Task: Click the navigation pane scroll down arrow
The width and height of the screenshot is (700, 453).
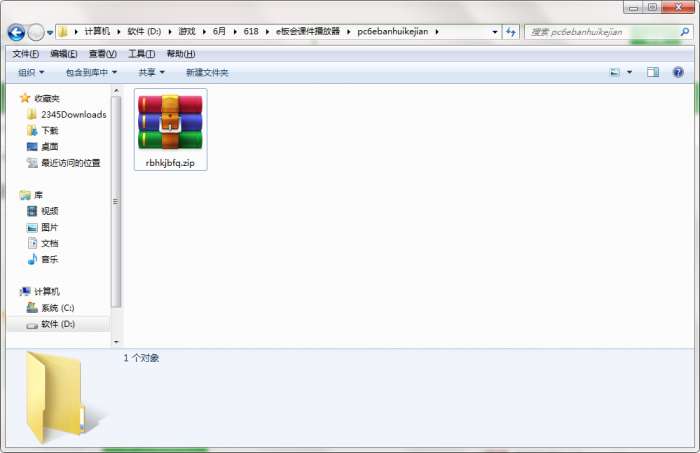Action: (x=116, y=342)
